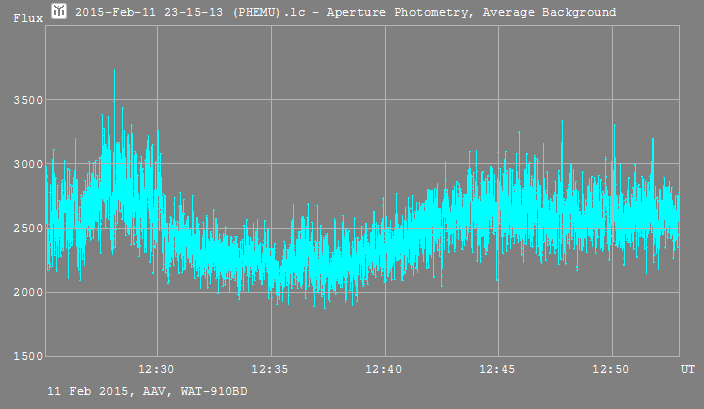Click the 'UT' time axis unit label
Image resolution: width=704 pixels, height=409 pixels.
point(688,370)
